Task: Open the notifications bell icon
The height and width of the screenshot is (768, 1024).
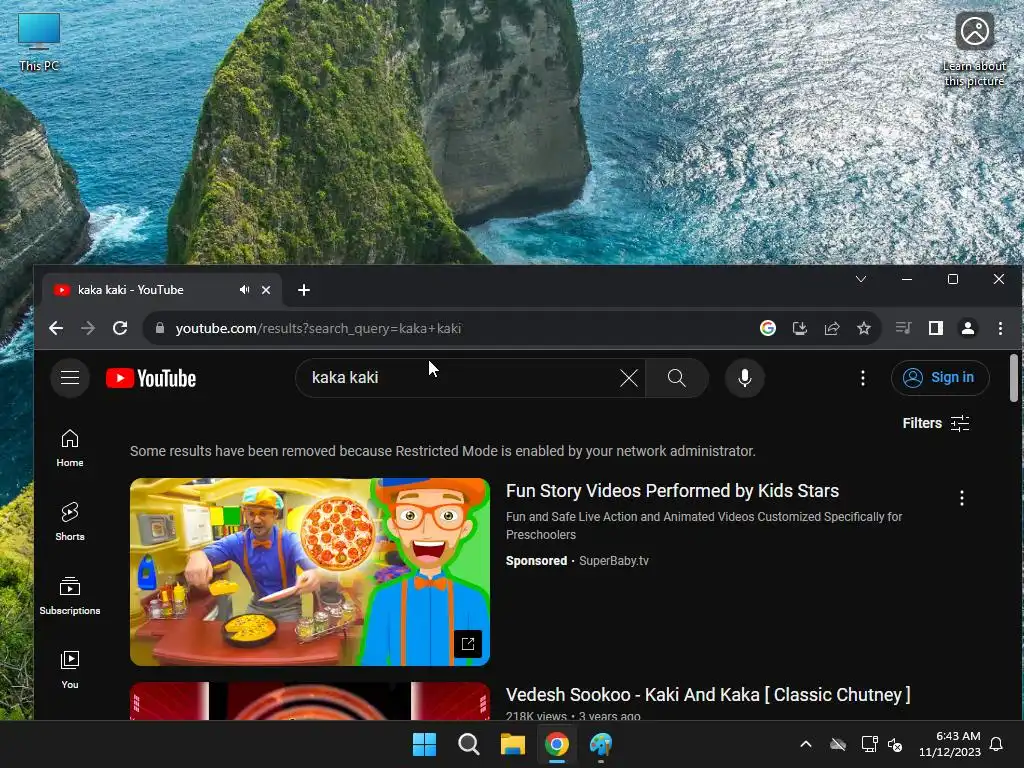Action: coord(997,744)
